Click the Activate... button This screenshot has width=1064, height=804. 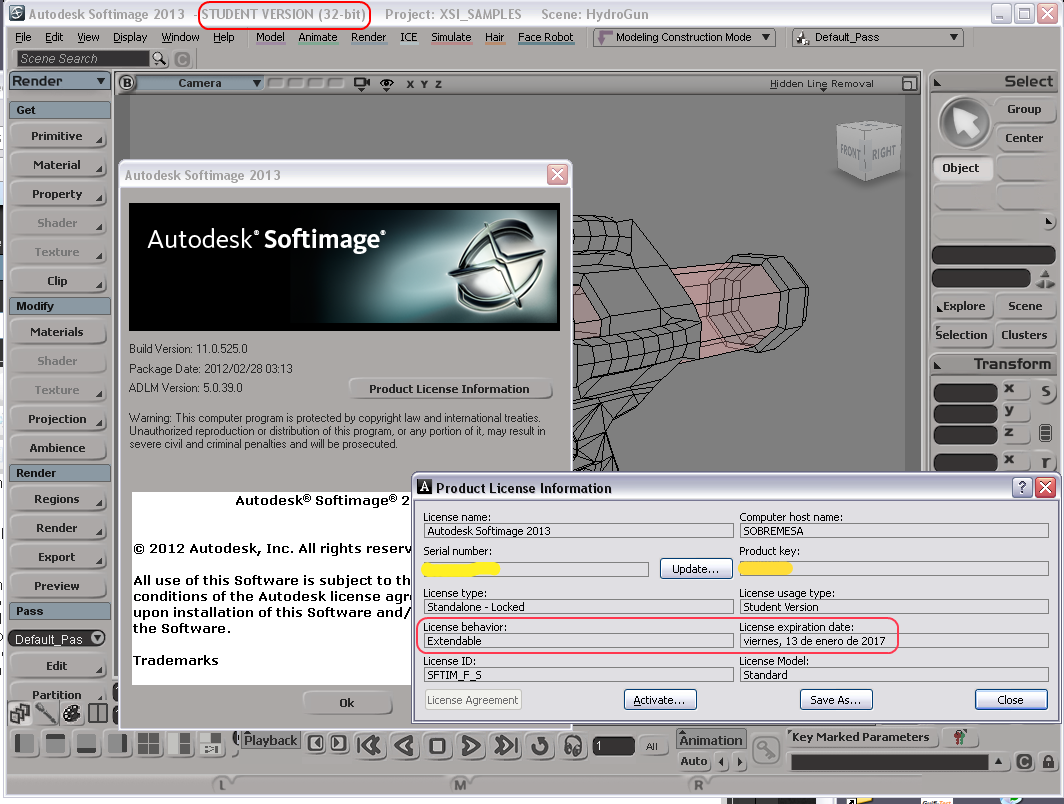(x=660, y=700)
